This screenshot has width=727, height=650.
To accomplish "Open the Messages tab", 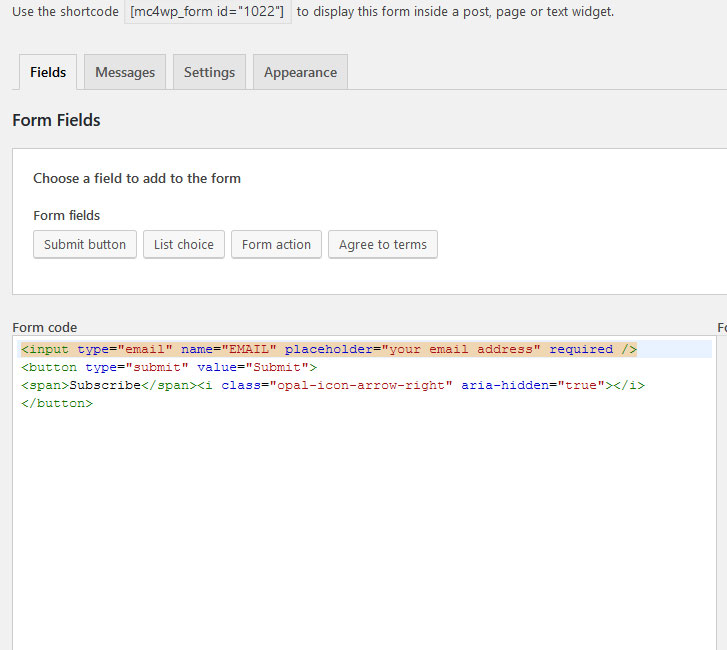I will pyautogui.click(x=125, y=72).
